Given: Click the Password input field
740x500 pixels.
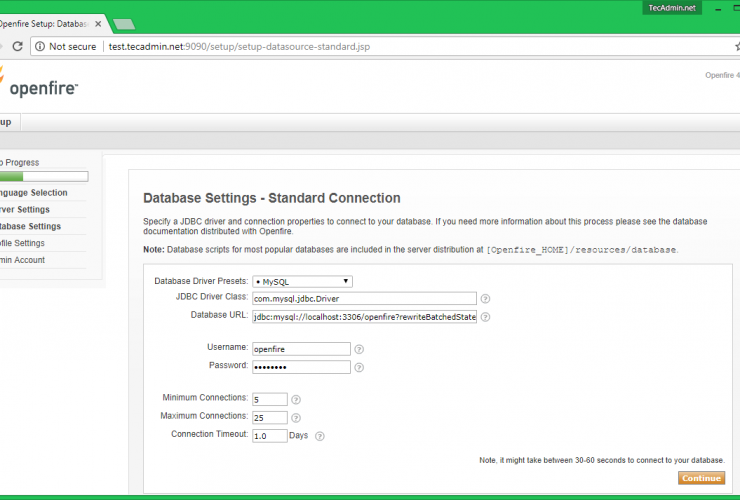Looking at the screenshot, I should (x=301, y=367).
